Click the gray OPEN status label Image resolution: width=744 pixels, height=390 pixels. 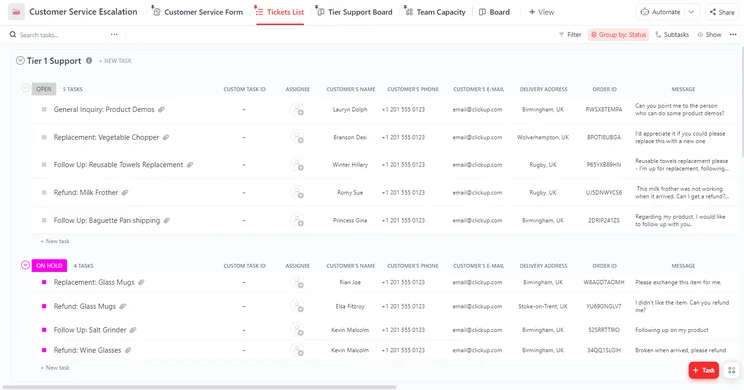(x=44, y=89)
